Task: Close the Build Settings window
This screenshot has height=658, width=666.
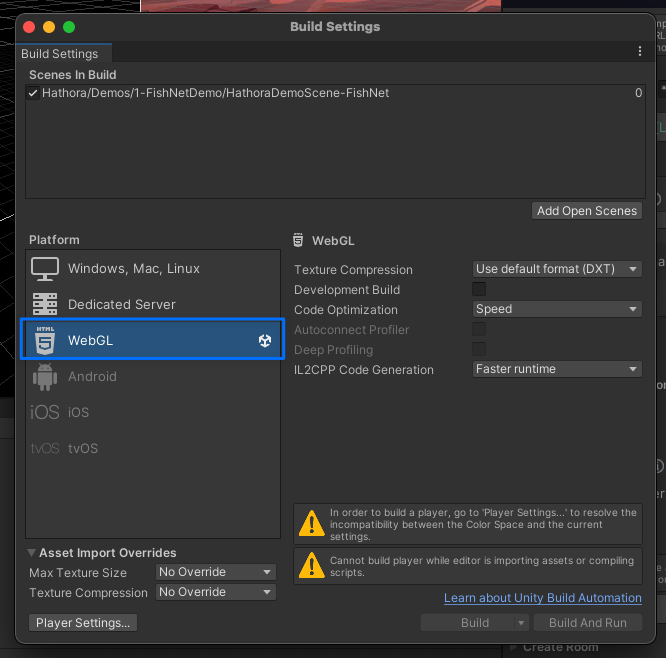Action: click(29, 27)
